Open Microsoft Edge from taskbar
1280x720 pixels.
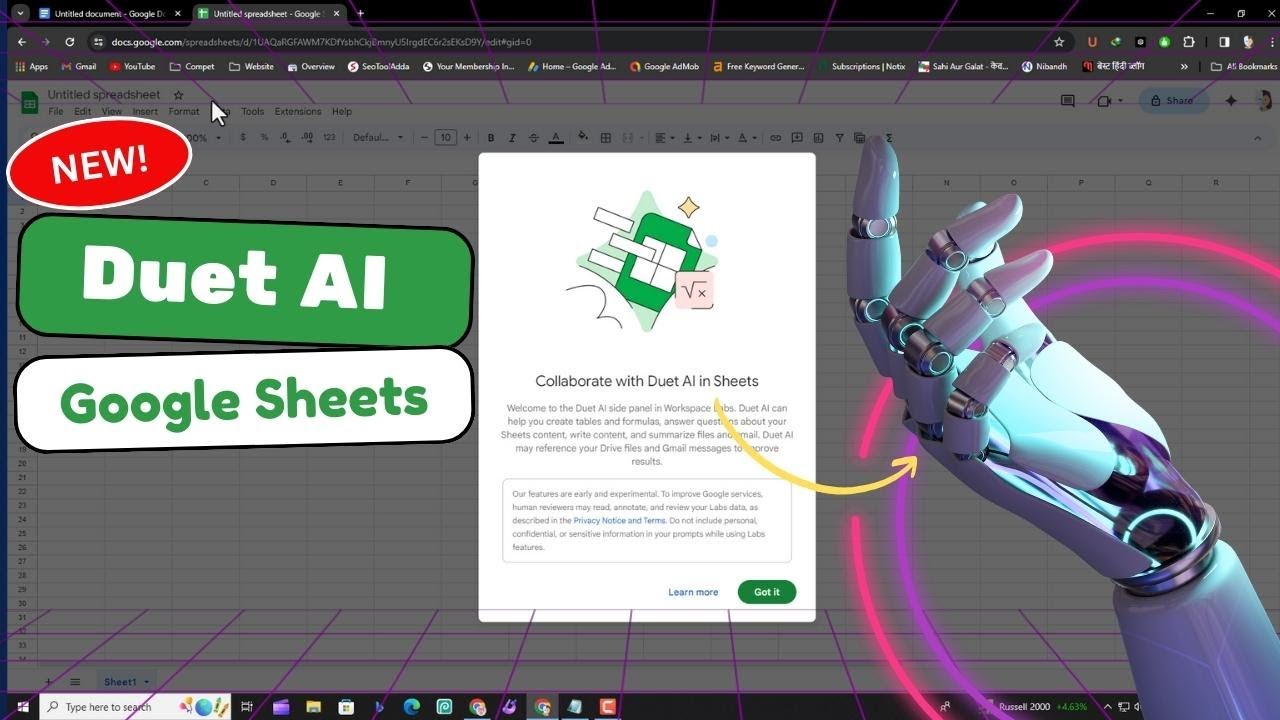coord(411,707)
